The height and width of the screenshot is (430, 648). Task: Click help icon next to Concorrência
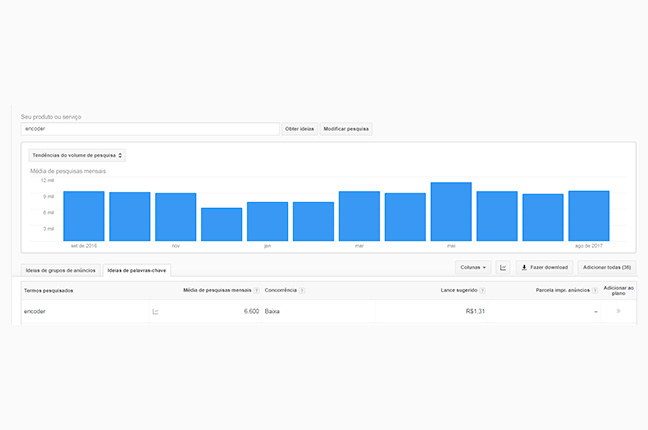[x=302, y=291]
